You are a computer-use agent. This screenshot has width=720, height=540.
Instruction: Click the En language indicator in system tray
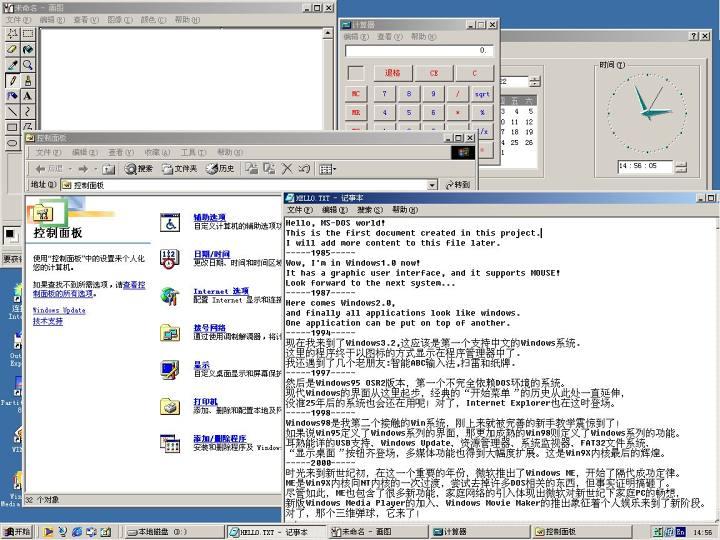pos(681,532)
